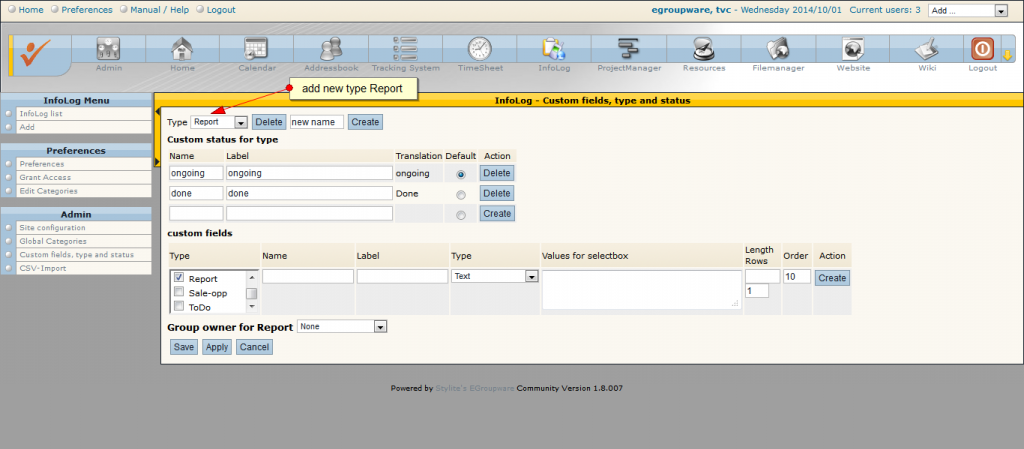Open the Calendar app icon

(256, 50)
